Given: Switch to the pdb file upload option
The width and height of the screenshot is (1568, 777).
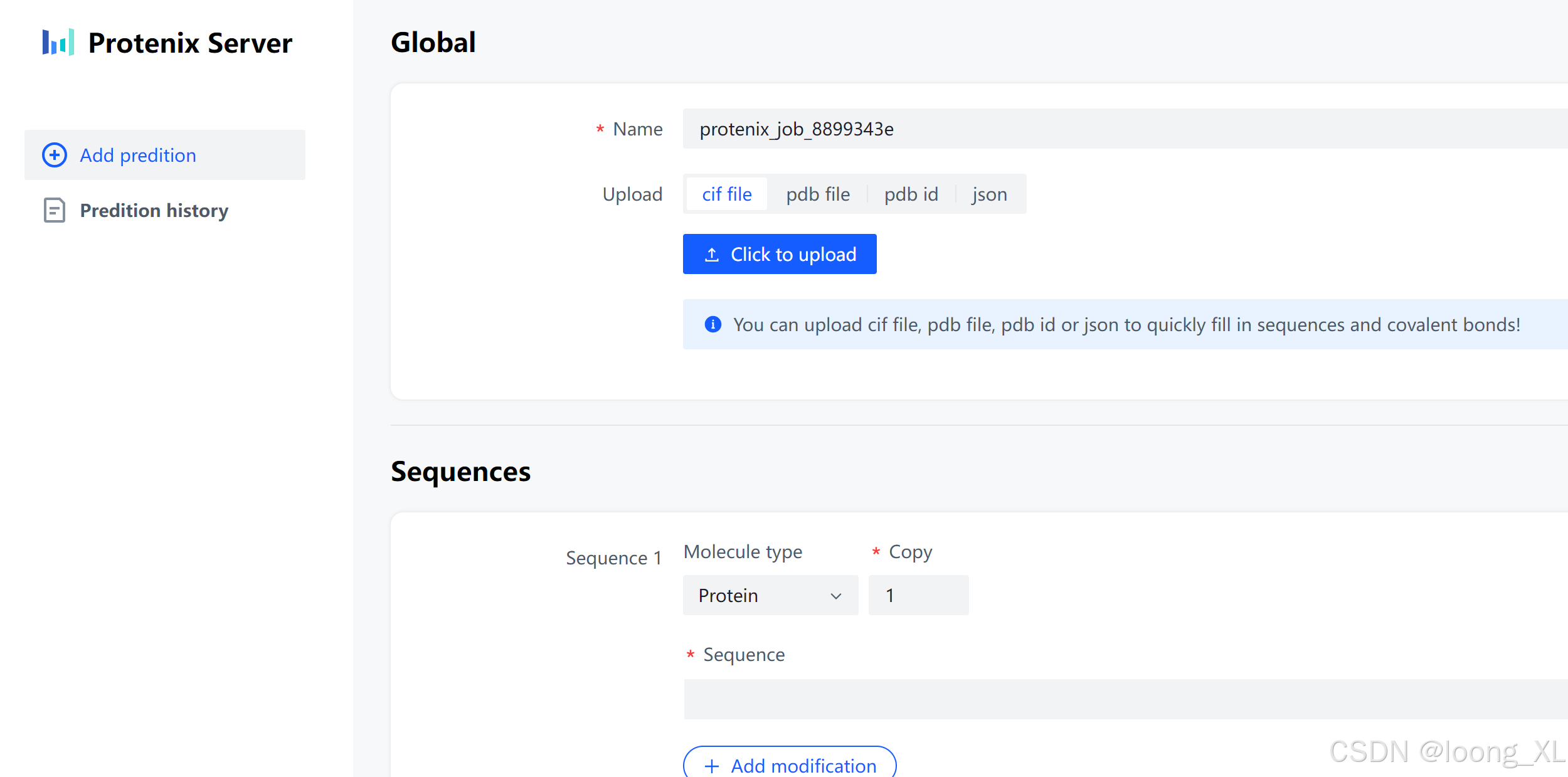Looking at the screenshot, I should pos(818,194).
